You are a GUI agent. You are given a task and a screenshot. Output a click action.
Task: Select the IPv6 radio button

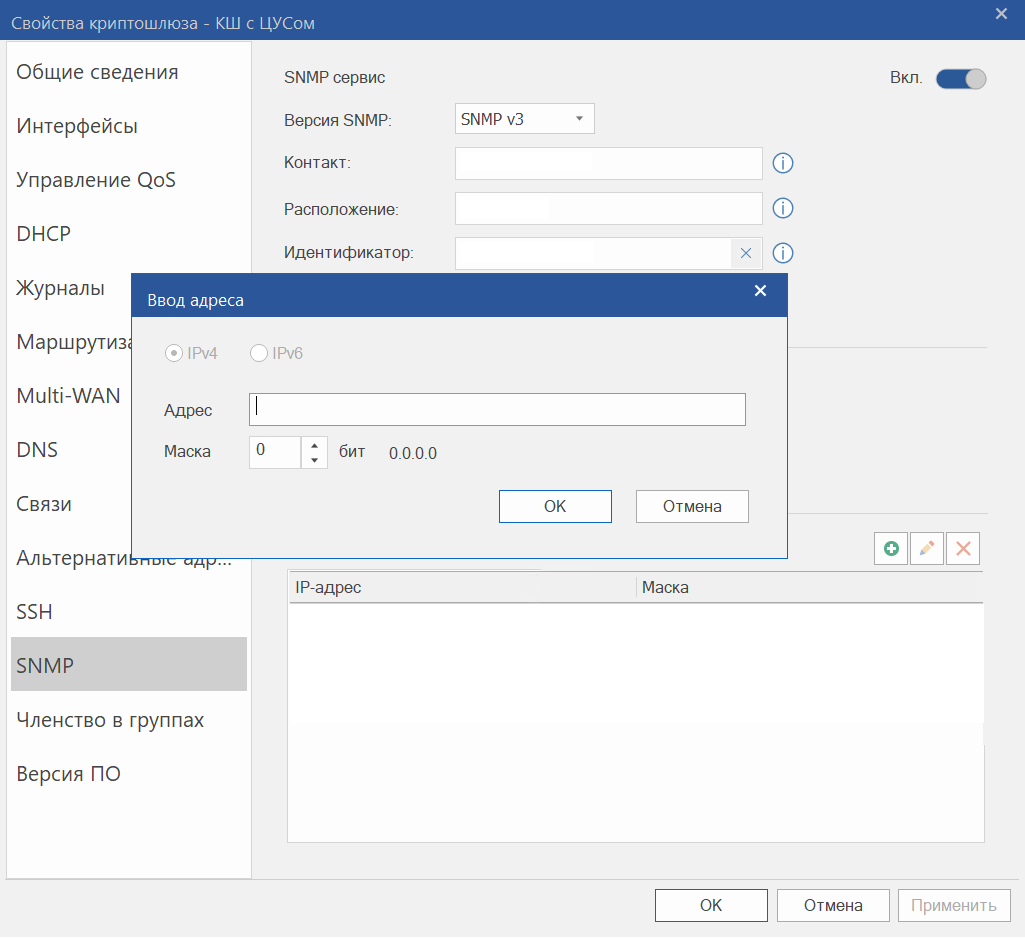[x=259, y=353]
